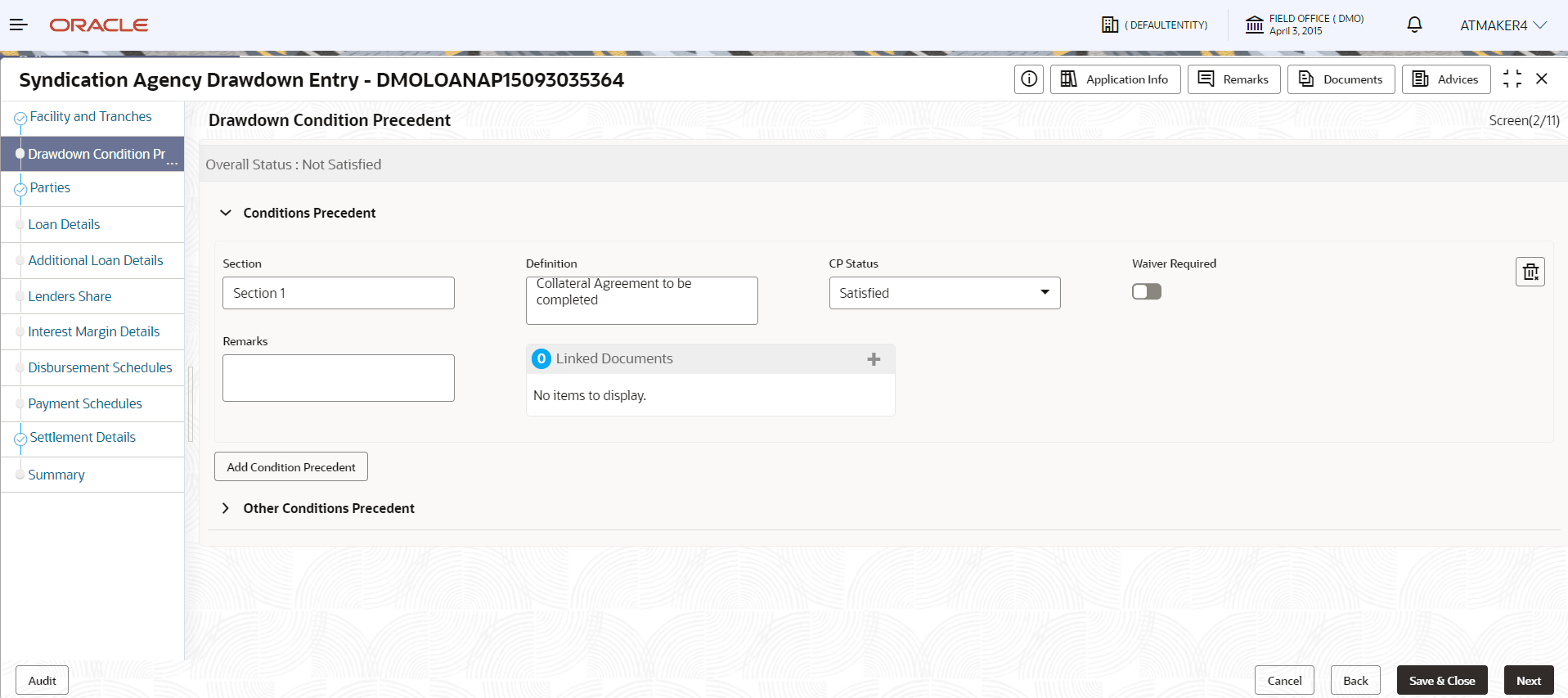Open the ATMAKER4 user menu

(1503, 25)
